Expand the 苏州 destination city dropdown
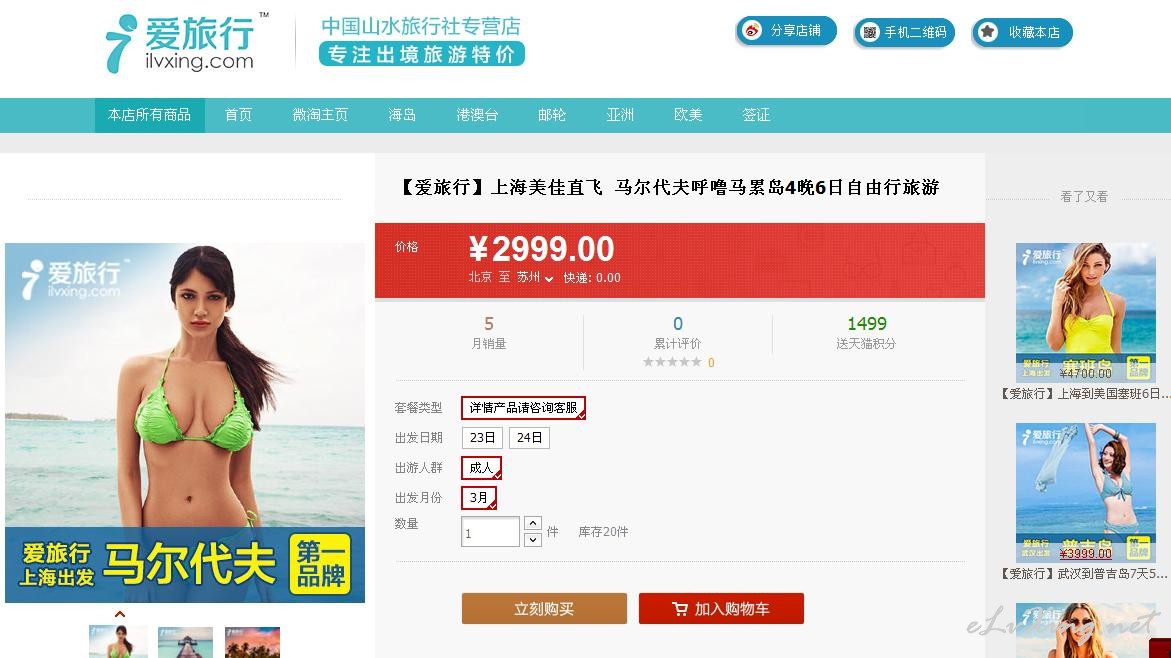The height and width of the screenshot is (658, 1171). (x=535, y=277)
